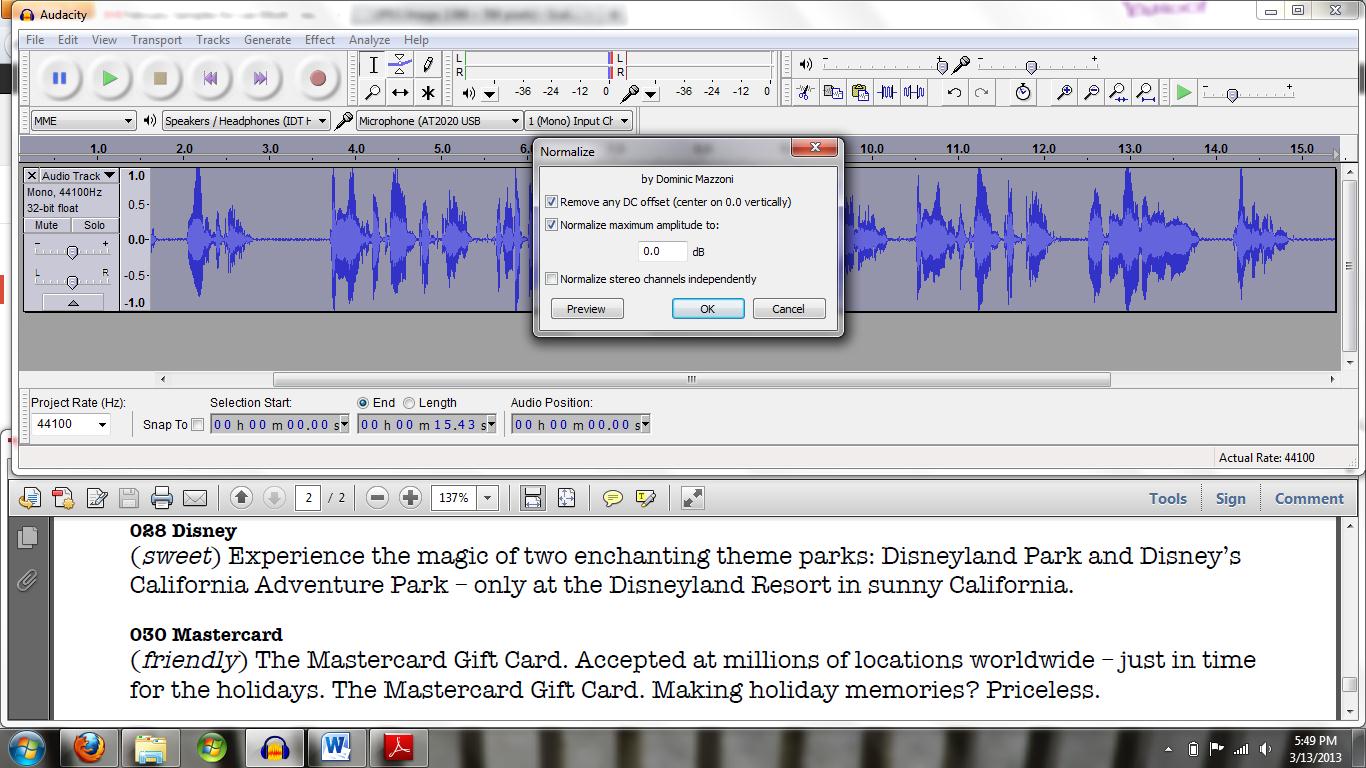
Task: Select the Selection (I-beam) tool
Action: (373, 65)
